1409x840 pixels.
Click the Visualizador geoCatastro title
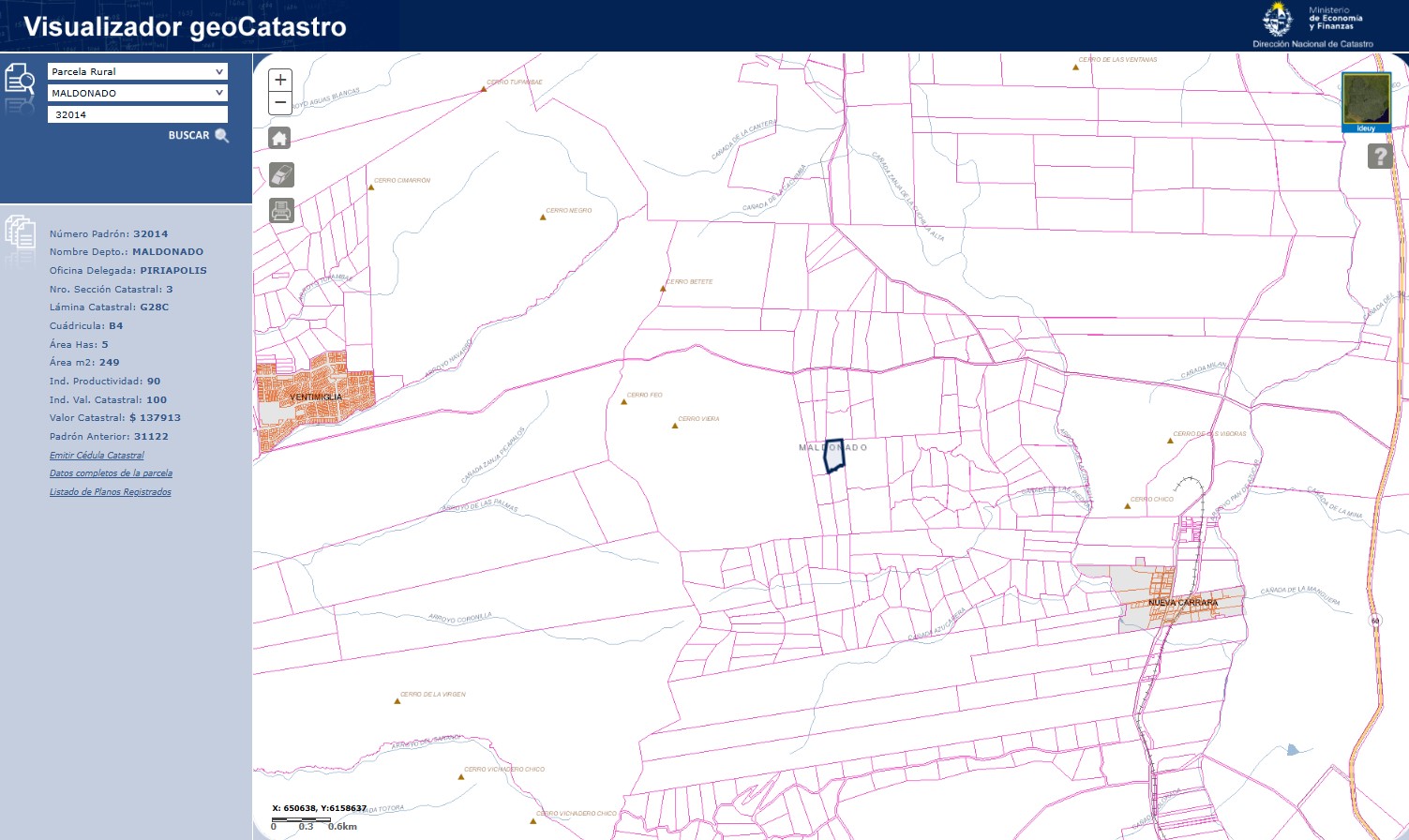[x=185, y=27]
